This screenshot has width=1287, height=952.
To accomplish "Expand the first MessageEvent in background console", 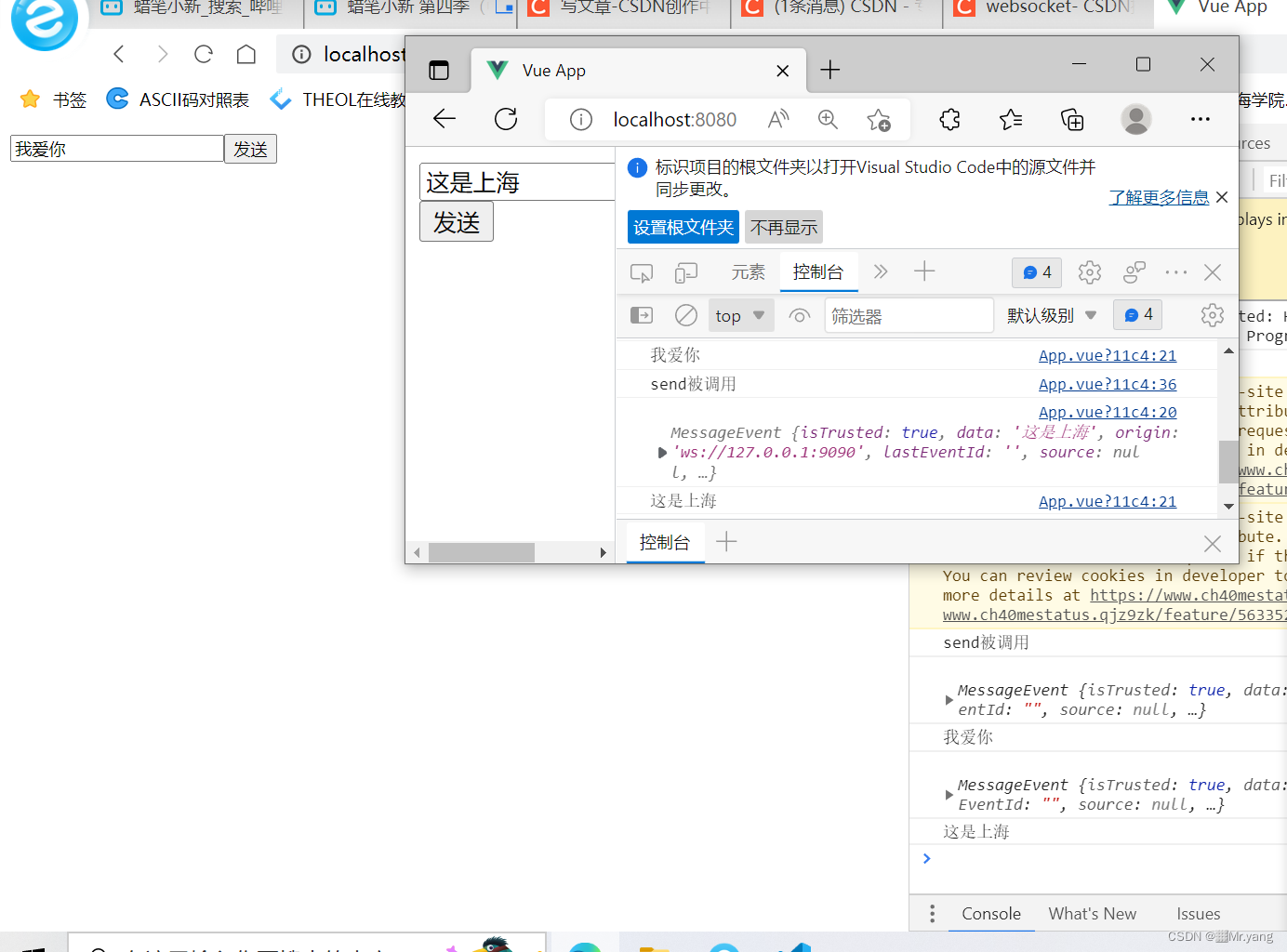I will [949, 700].
